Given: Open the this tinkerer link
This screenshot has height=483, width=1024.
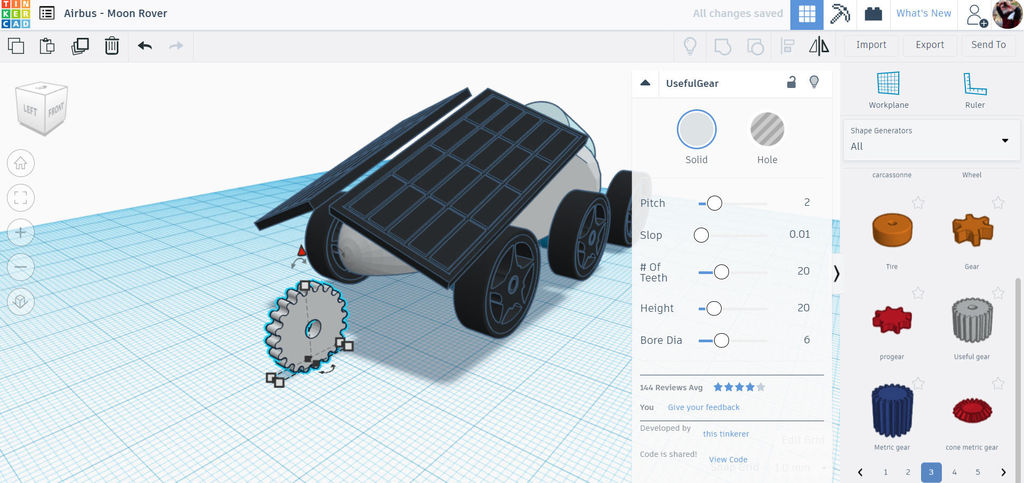Looking at the screenshot, I should (726, 434).
